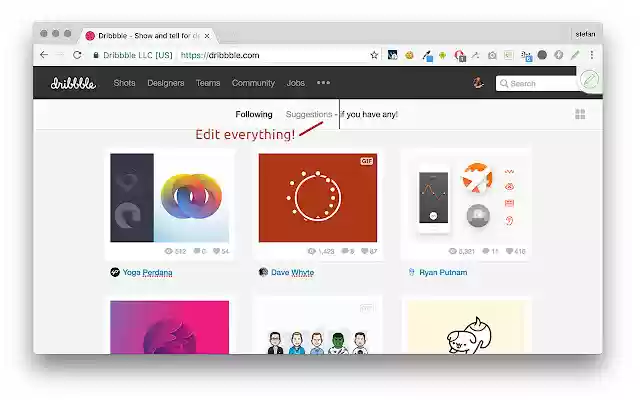Like Ryan Putnam's shot with 416 hearts
The height and width of the screenshot is (400, 640).
point(516,251)
